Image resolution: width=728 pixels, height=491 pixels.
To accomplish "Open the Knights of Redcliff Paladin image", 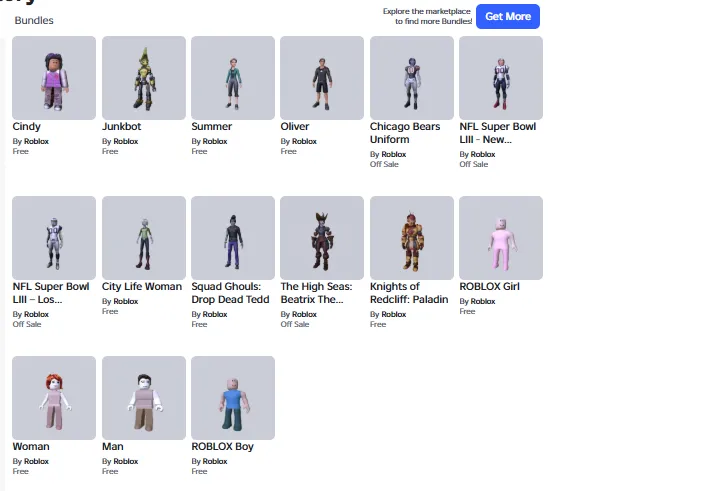I will [x=412, y=238].
